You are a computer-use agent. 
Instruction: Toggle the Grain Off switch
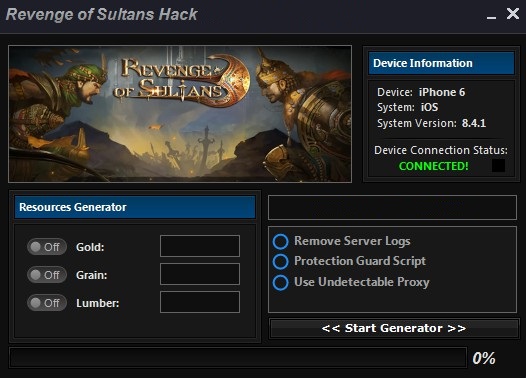(47, 275)
